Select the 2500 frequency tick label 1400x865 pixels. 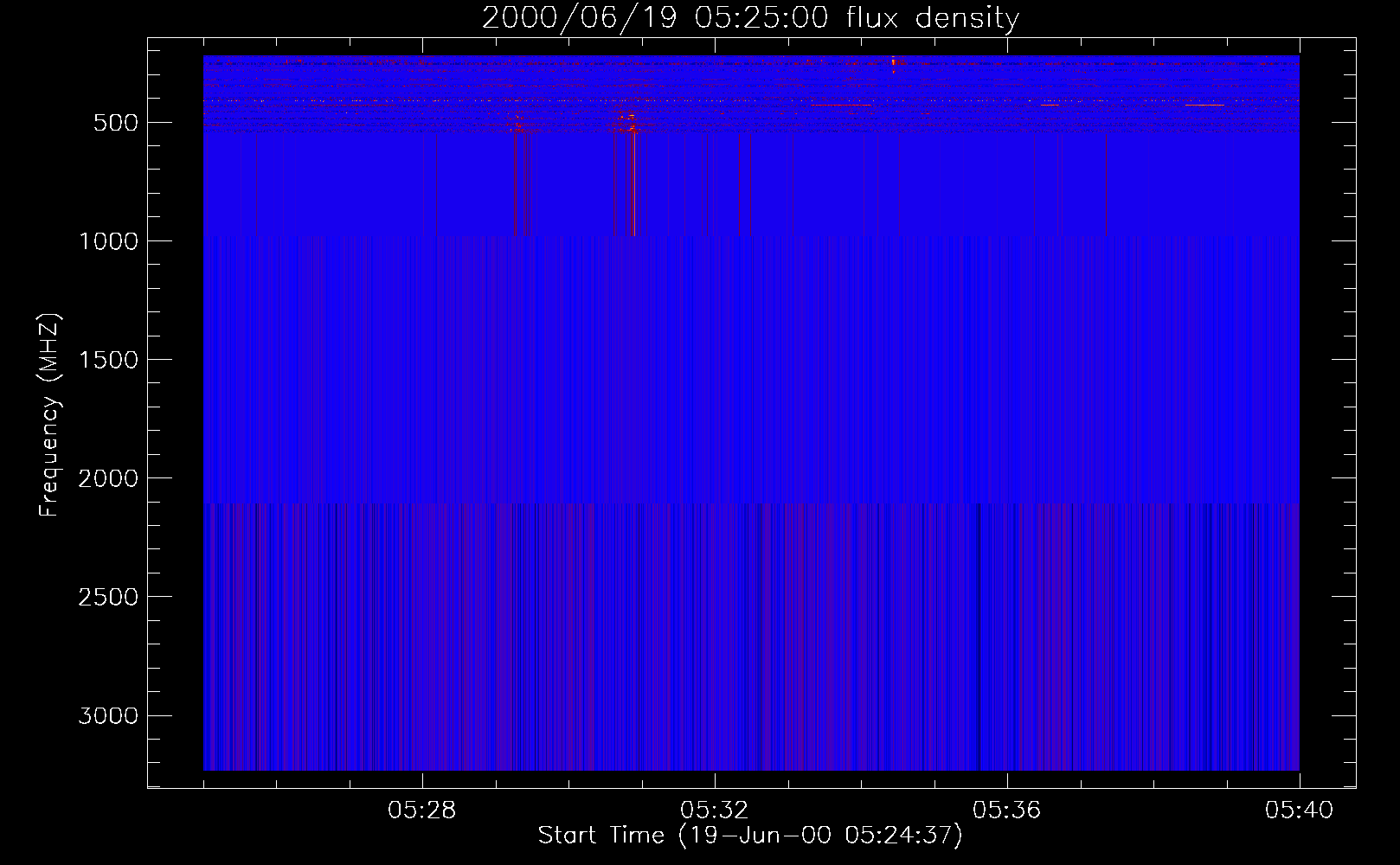[109, 597]
